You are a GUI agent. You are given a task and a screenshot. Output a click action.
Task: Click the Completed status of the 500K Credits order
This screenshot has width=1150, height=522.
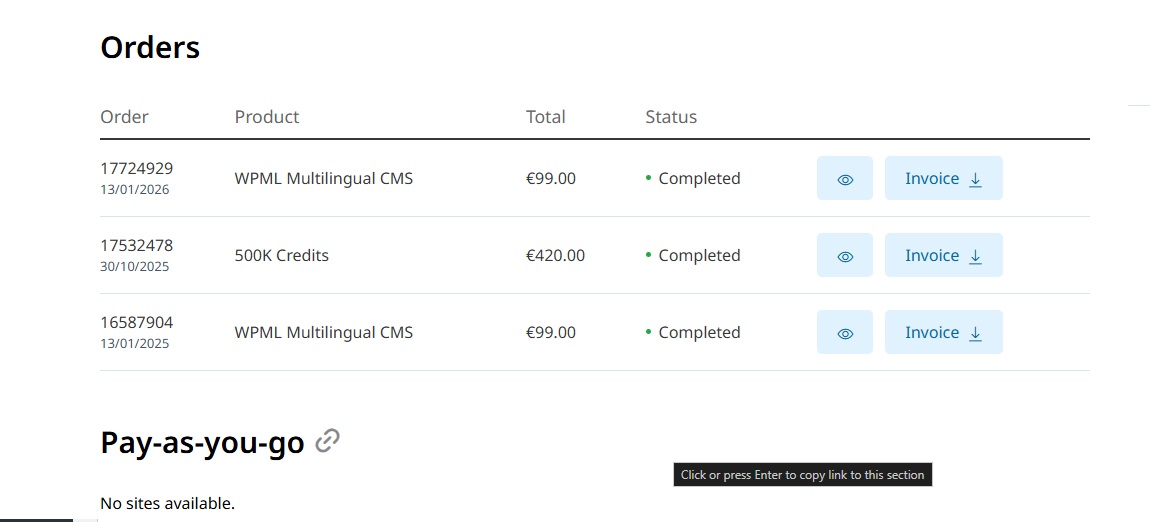(x=698, y=256)
